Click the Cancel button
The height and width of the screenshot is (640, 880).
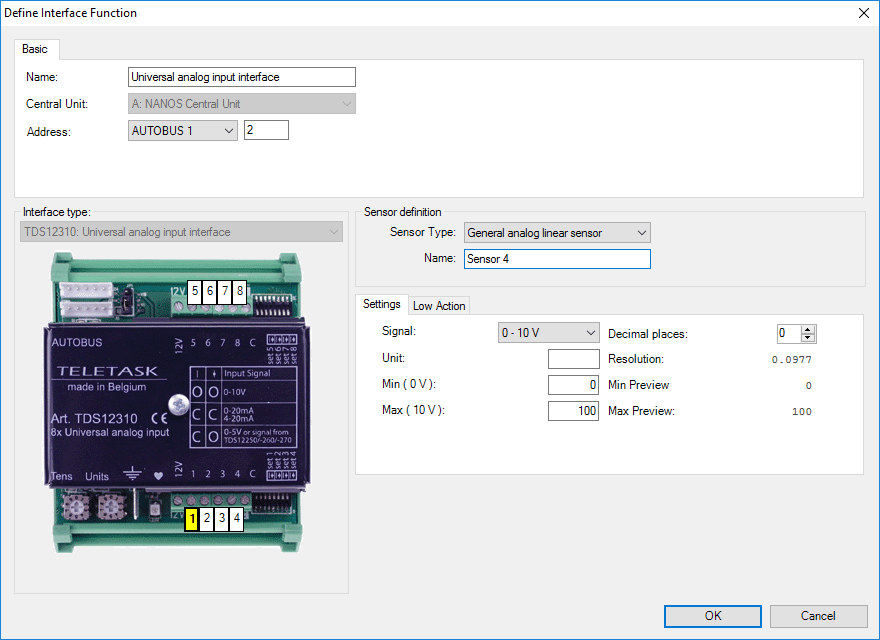[818, 616]
